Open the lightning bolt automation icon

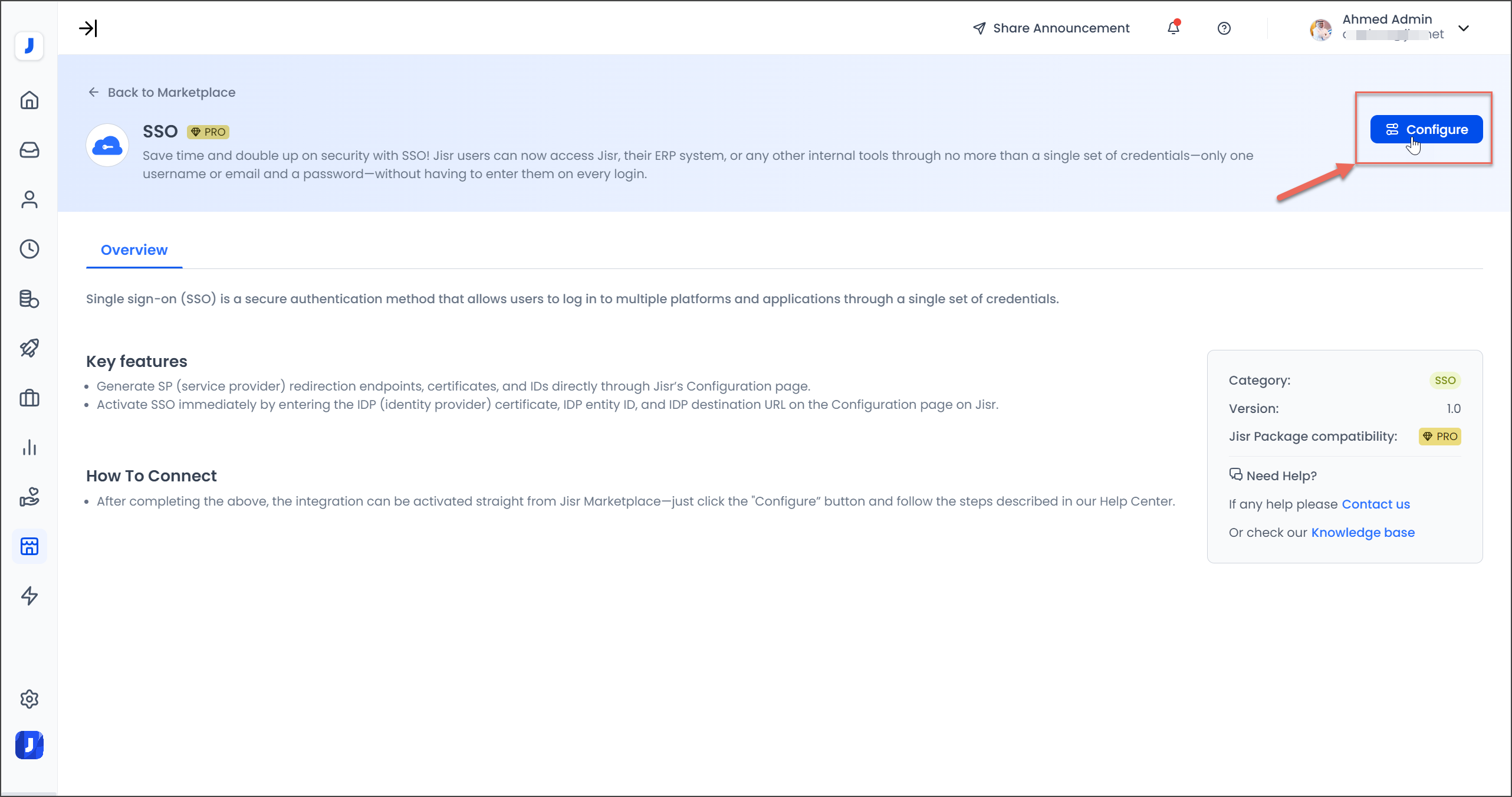point(29,596)
